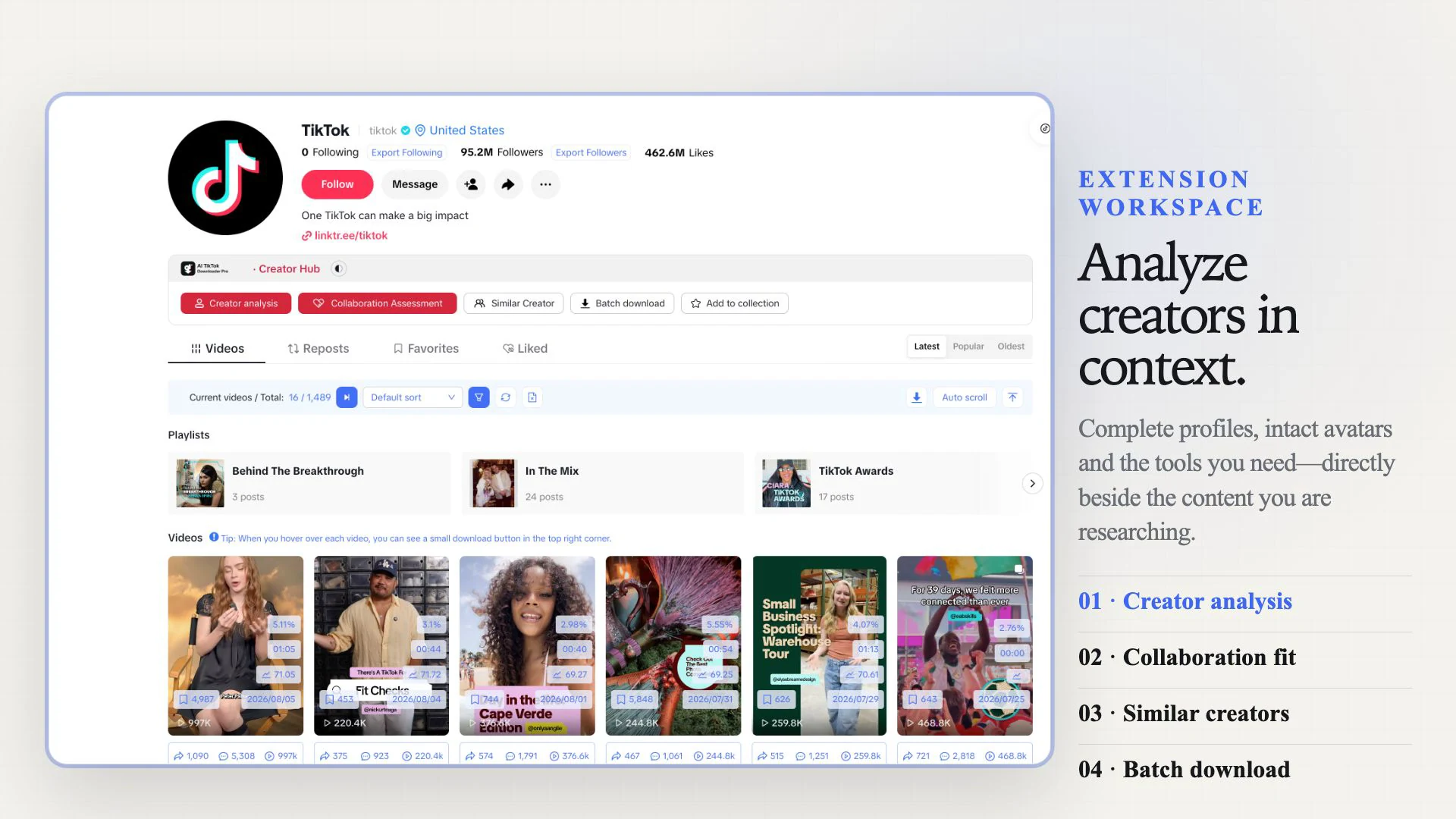The width and height of the screenshot is (1456, 819).
Task: Click the 5.11% engagement rate badge
Action: coord(284,625)
